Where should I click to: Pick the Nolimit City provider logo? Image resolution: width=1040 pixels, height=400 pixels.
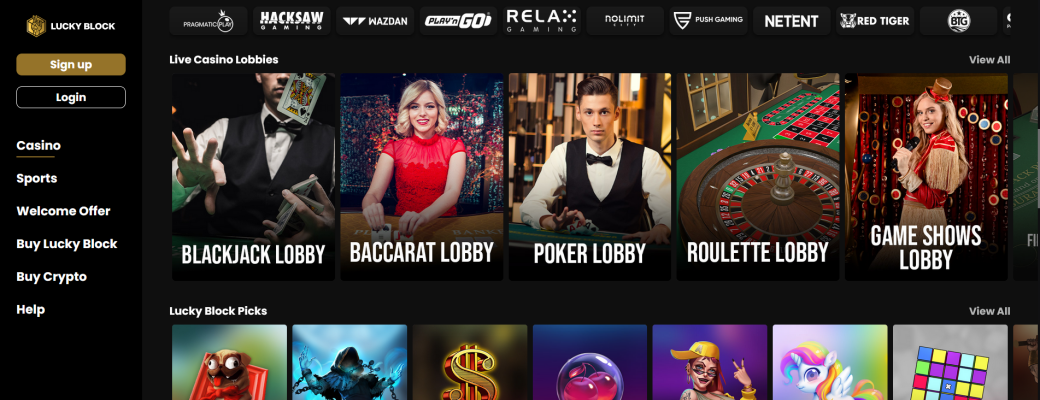tap(625, 21)
